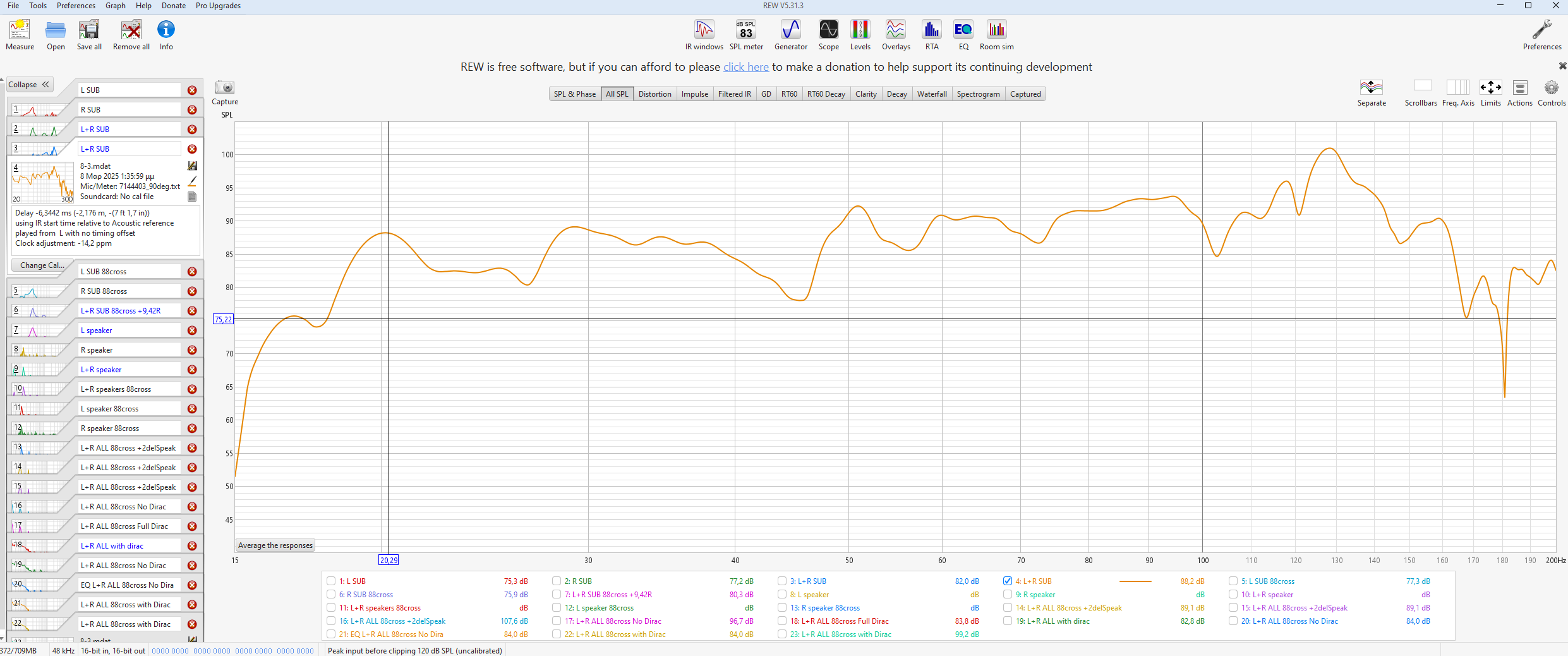Image resolution: width=1568 pixels, height=656 pixels.
Task: Open the Tools menu
Action: [38, 6]
